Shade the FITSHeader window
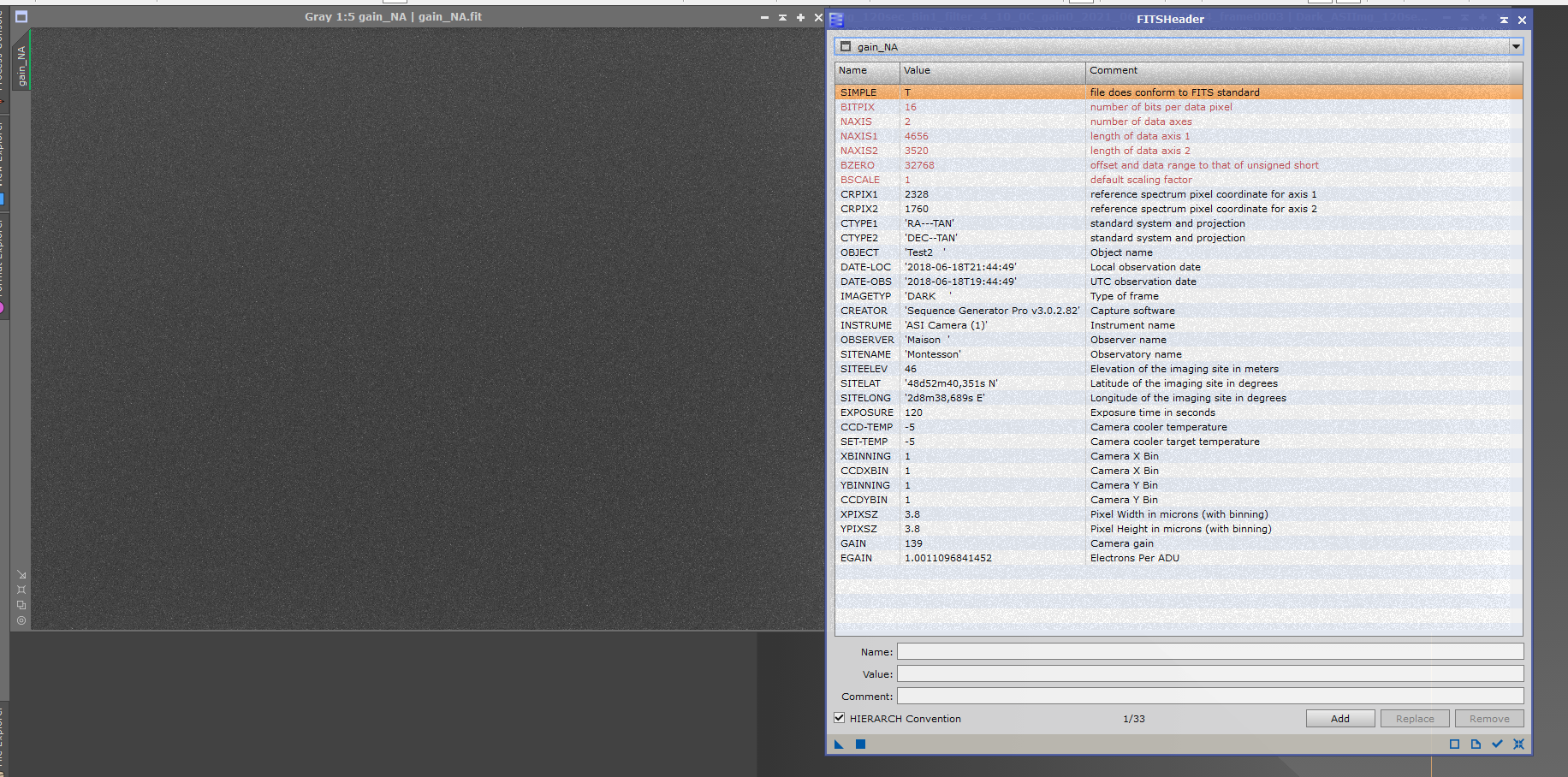 click(1504, 20)
